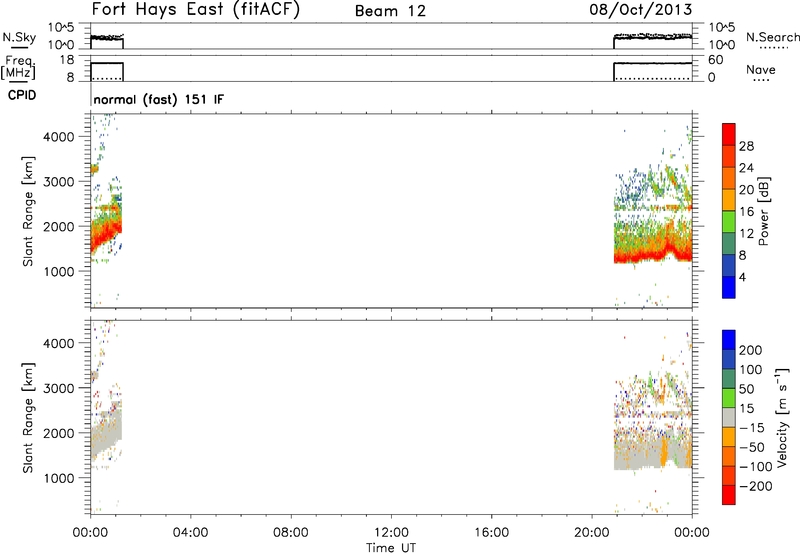Pick the red top segment of the power colorbar
The height and width of the screenshot is (554, 800).
pyautogui.click(x=729, y=135)
